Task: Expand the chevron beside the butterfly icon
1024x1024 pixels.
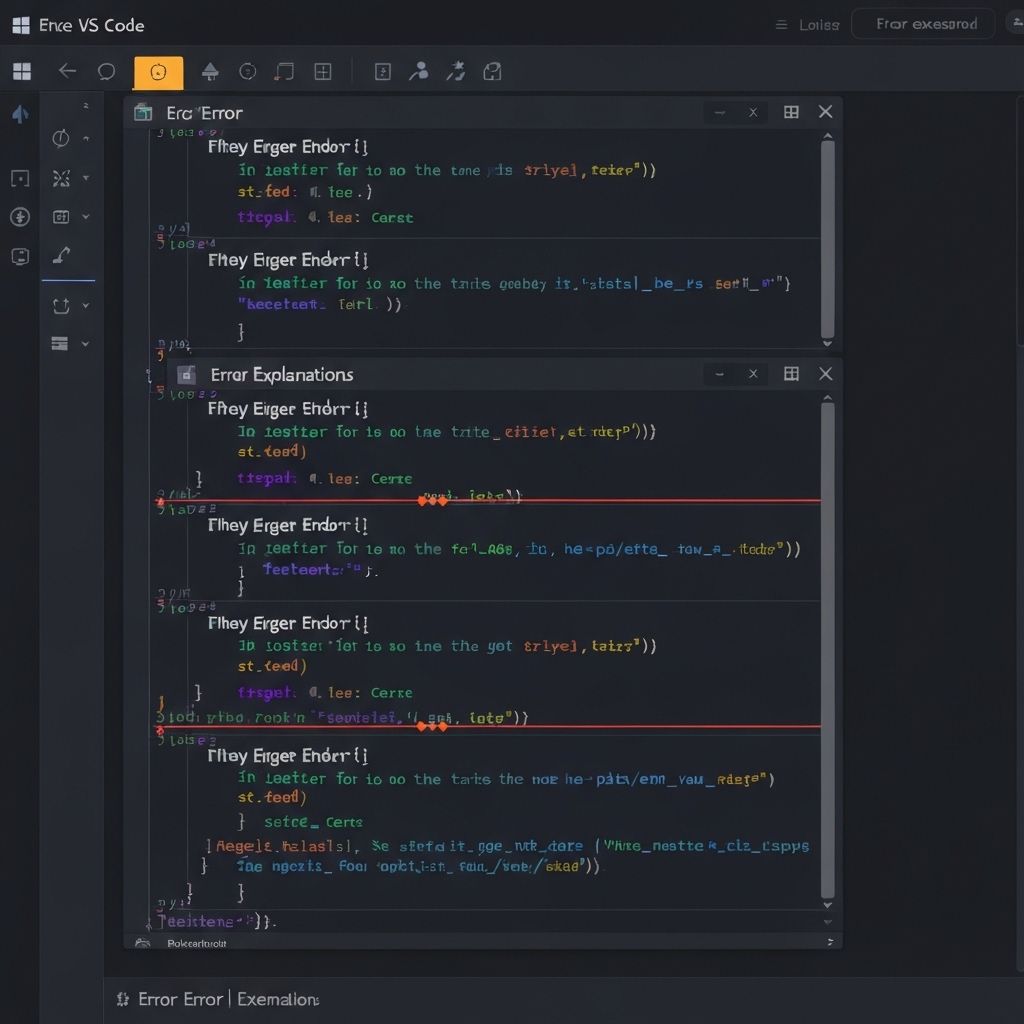Action: (86, 179)
